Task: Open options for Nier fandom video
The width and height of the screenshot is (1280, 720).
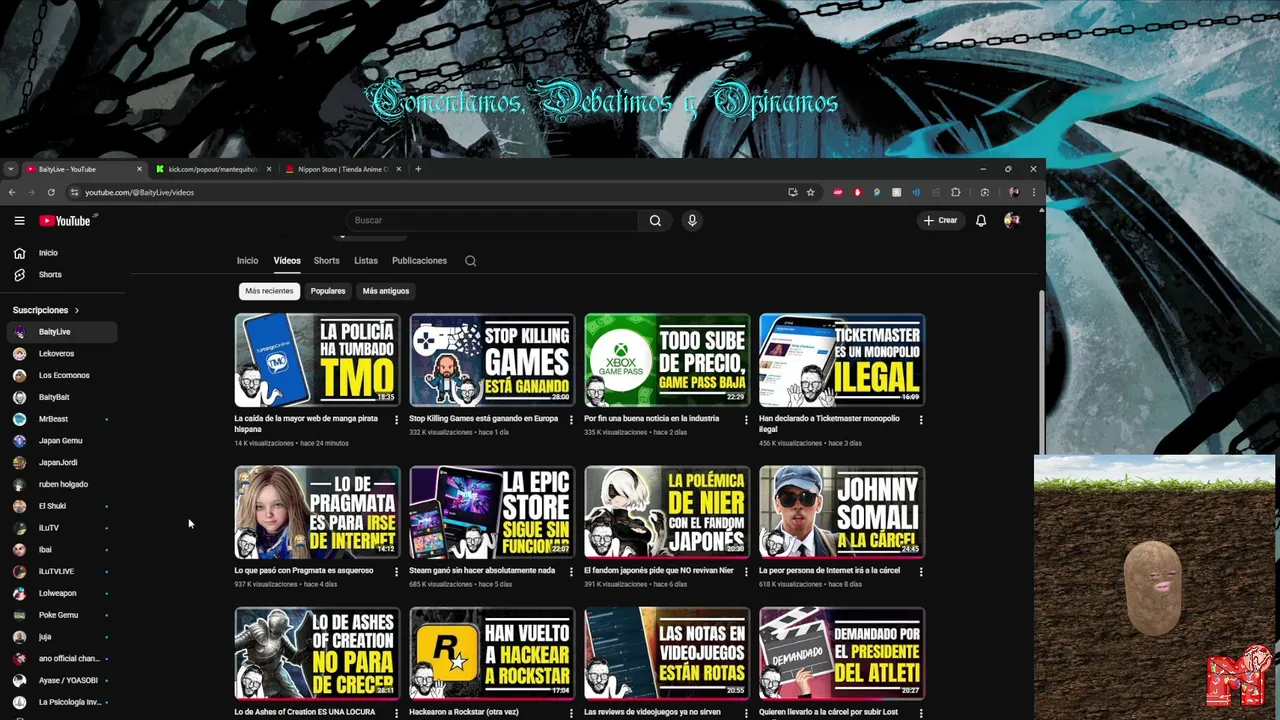Action: point(746,572)
